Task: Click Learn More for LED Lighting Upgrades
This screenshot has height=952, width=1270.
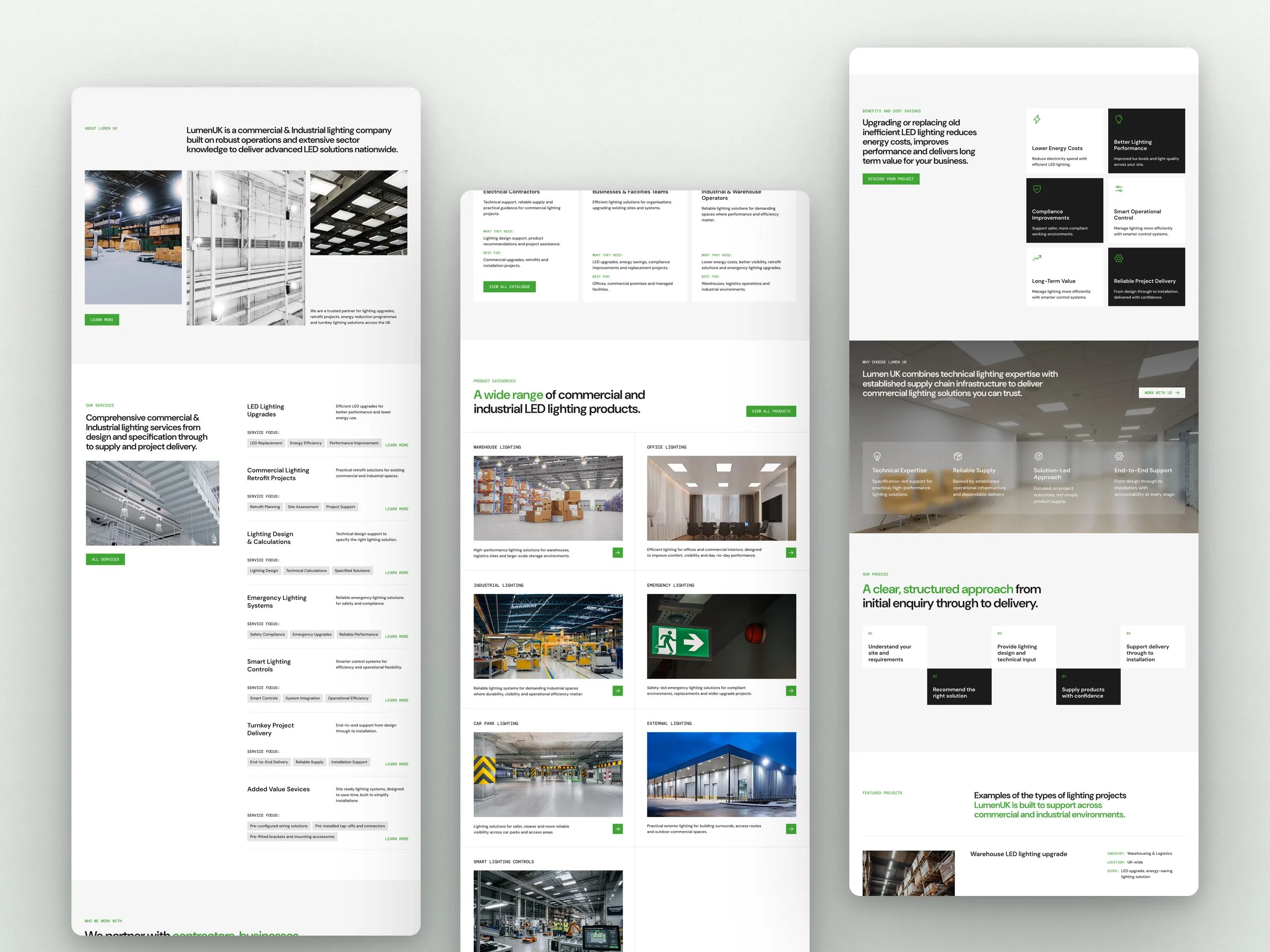Action: (x=397, y=445)
